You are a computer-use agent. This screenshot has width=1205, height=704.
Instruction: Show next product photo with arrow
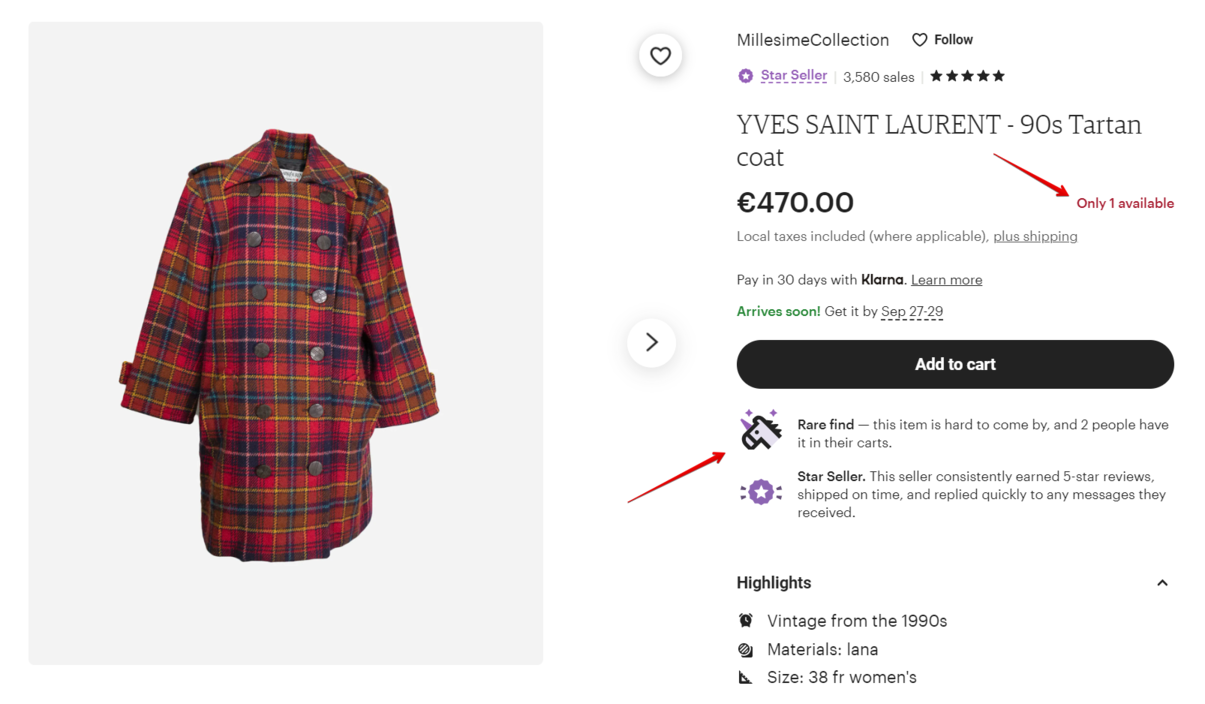point(651,343)
